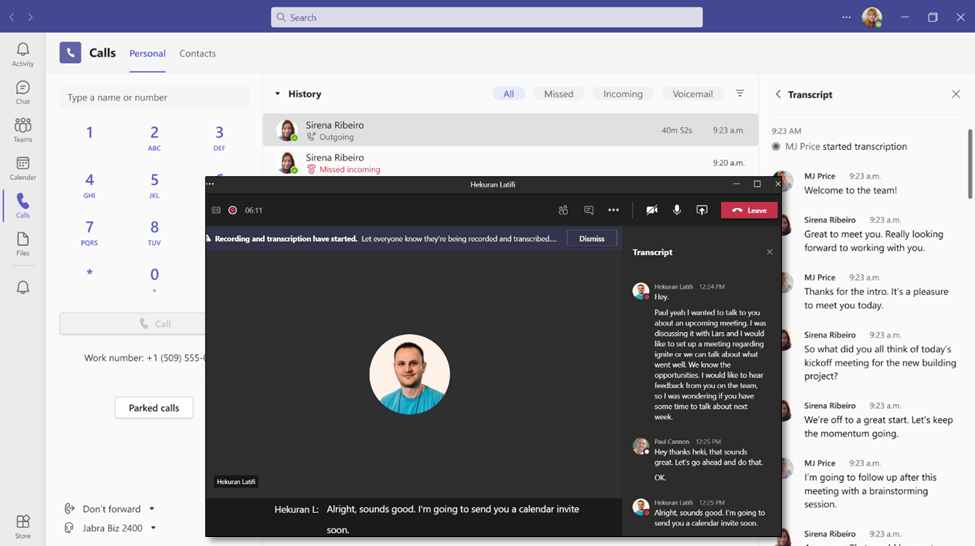Viewport: 975px width, 546px height.
Task: Open Settings and more ellipsis in title bar
Action: click(x=846, y=17)
